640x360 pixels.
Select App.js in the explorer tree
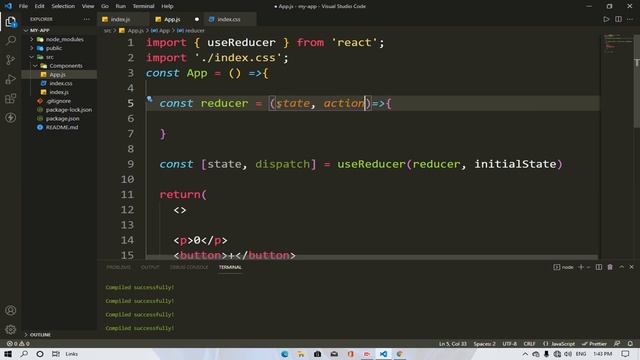point(59,75)
